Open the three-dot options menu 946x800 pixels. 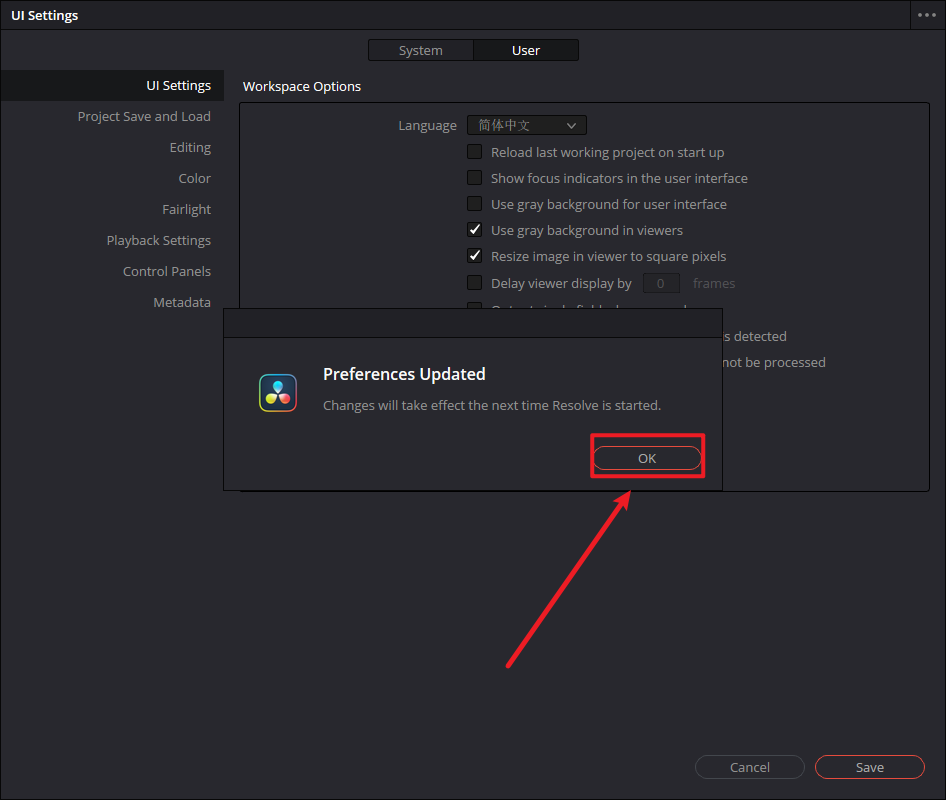(926, 15)
